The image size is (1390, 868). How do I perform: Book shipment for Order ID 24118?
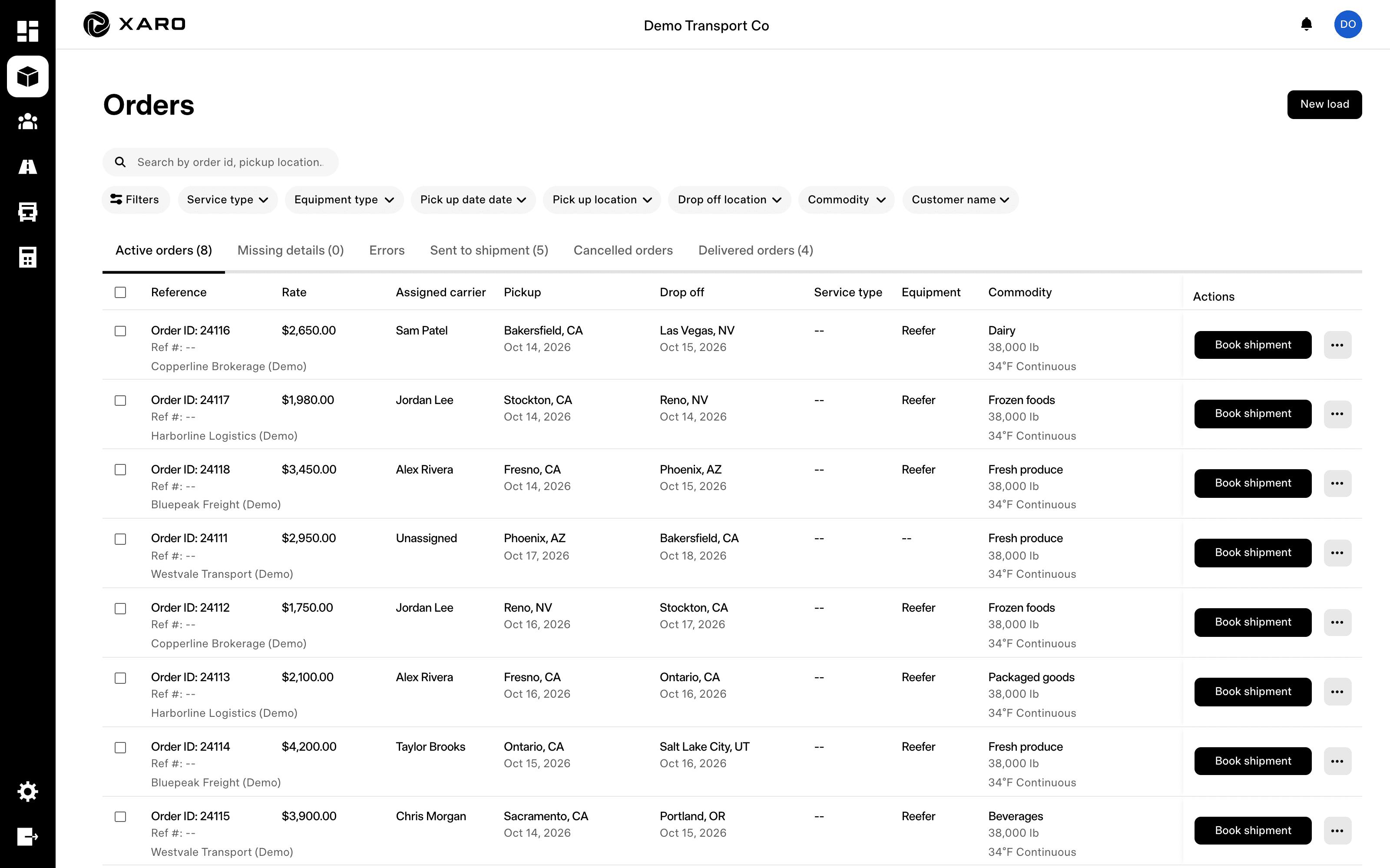pos(1252,484)
